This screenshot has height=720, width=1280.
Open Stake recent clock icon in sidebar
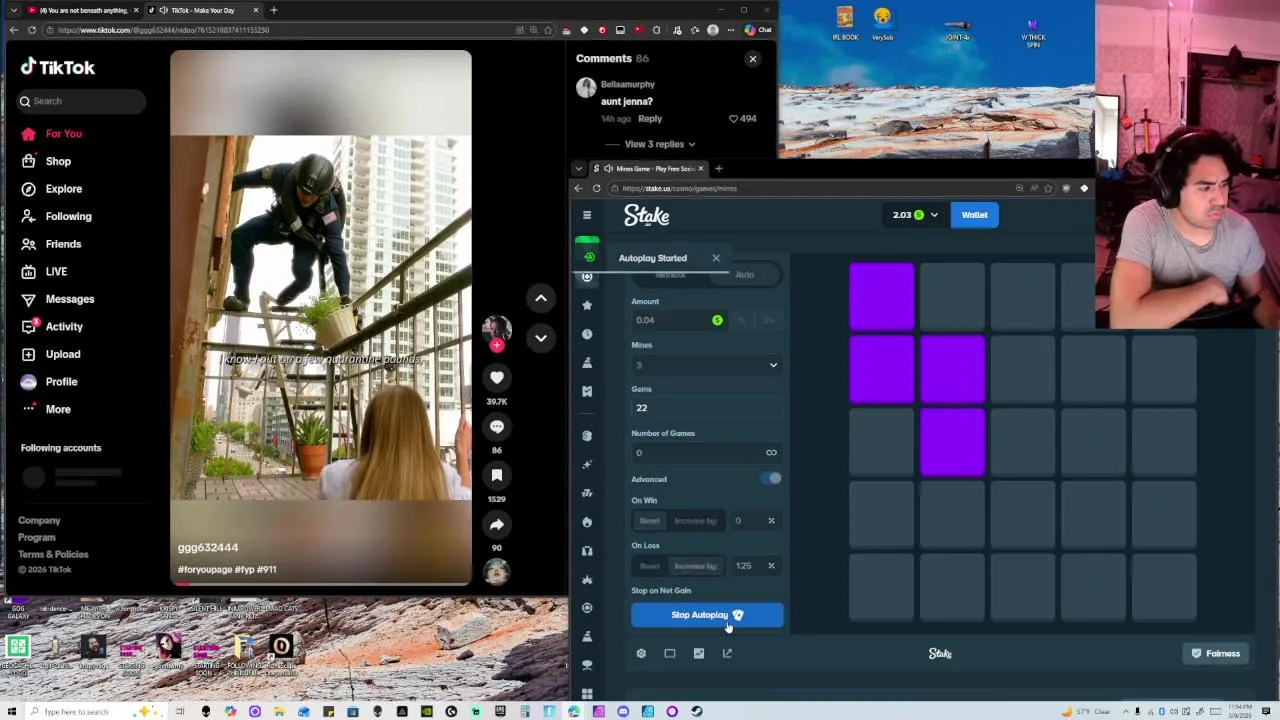pos(587,334)
